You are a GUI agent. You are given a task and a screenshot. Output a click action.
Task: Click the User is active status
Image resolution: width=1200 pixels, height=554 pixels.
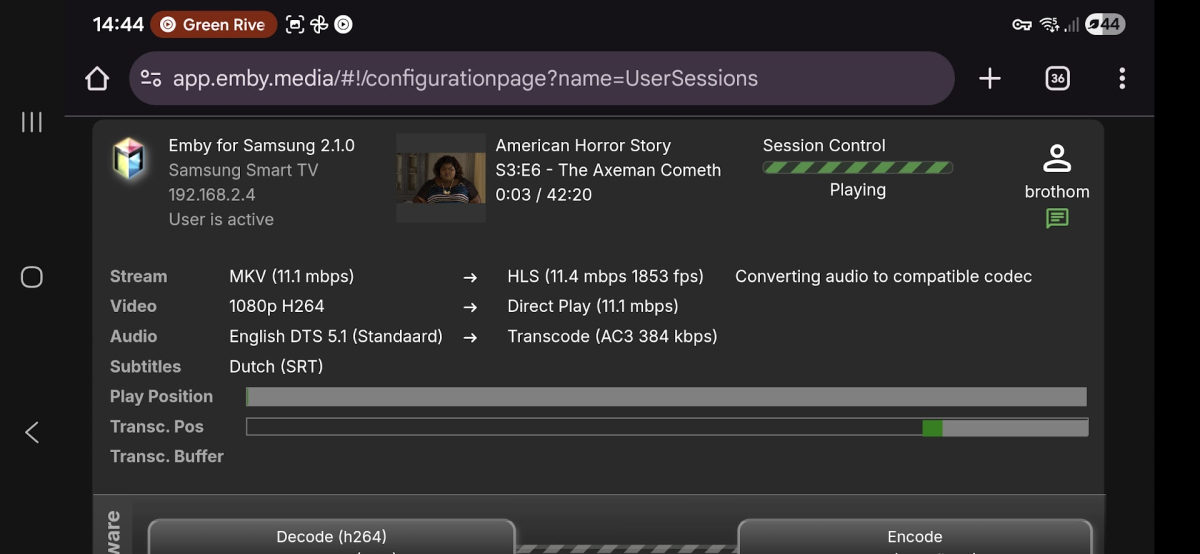(x=221, y=219)
